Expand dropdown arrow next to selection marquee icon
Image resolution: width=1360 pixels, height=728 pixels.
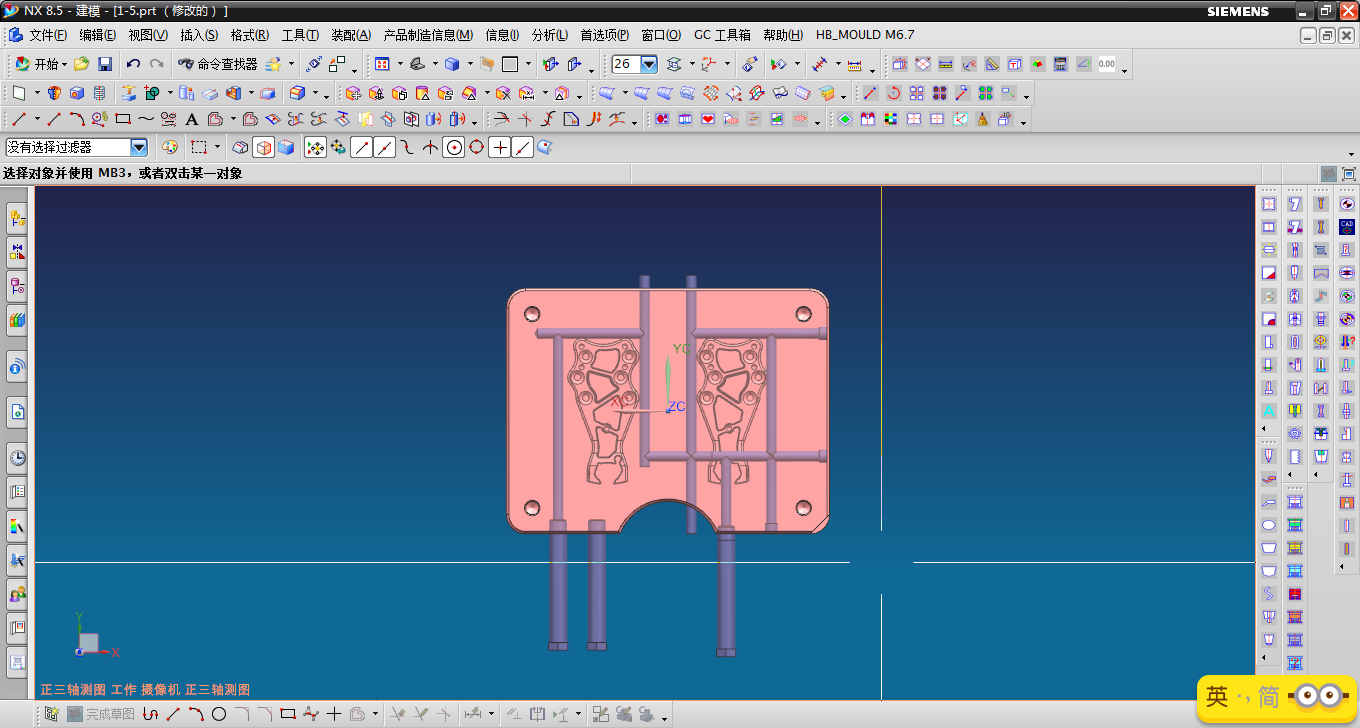click(x=217, y=147)
